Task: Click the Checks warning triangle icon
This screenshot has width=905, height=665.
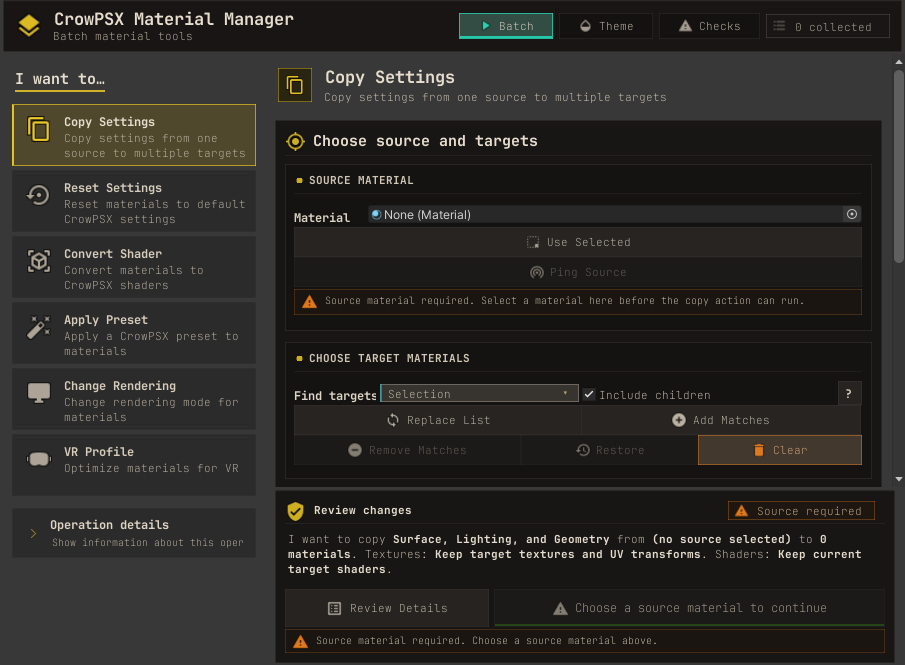Action: coord(685,26)
